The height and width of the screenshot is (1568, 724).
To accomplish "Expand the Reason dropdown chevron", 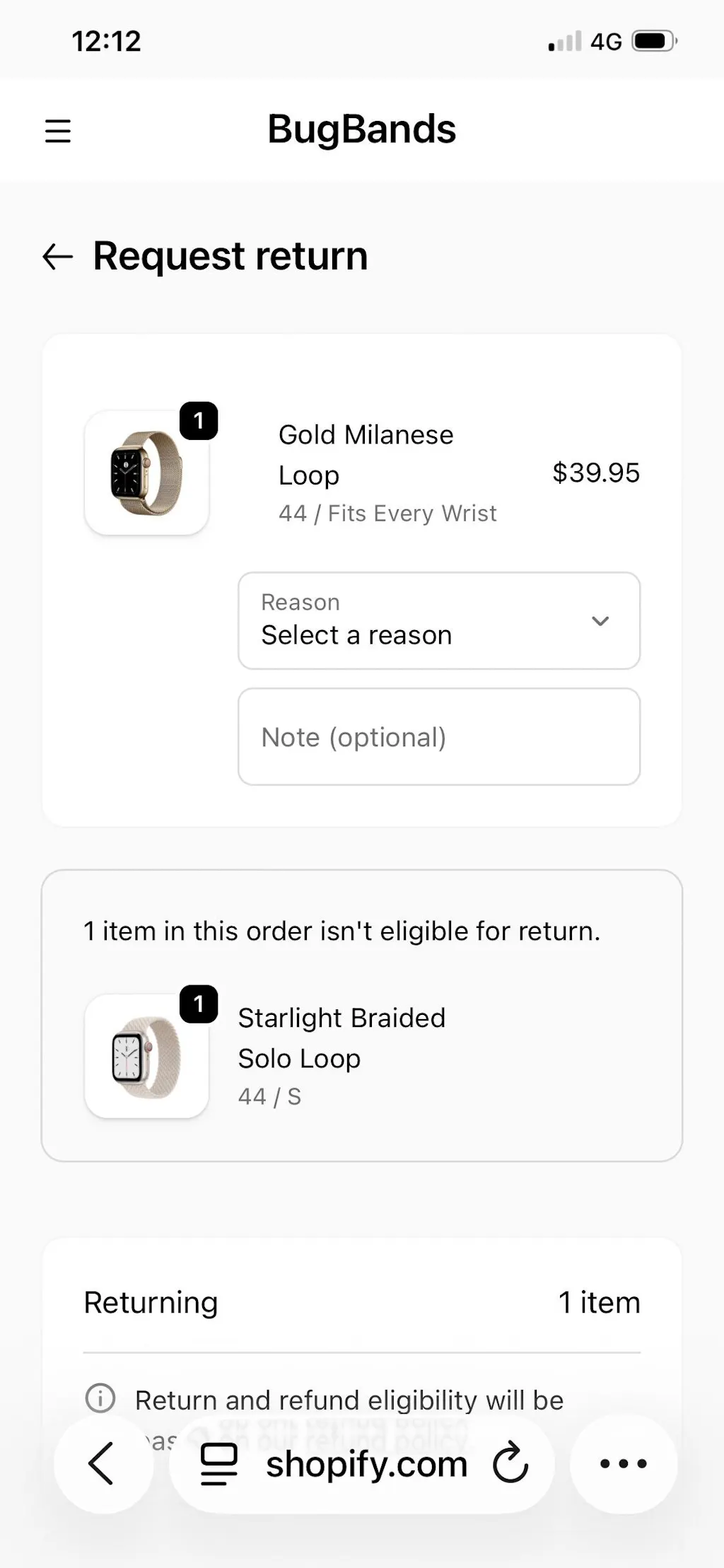I will point(600,621).
